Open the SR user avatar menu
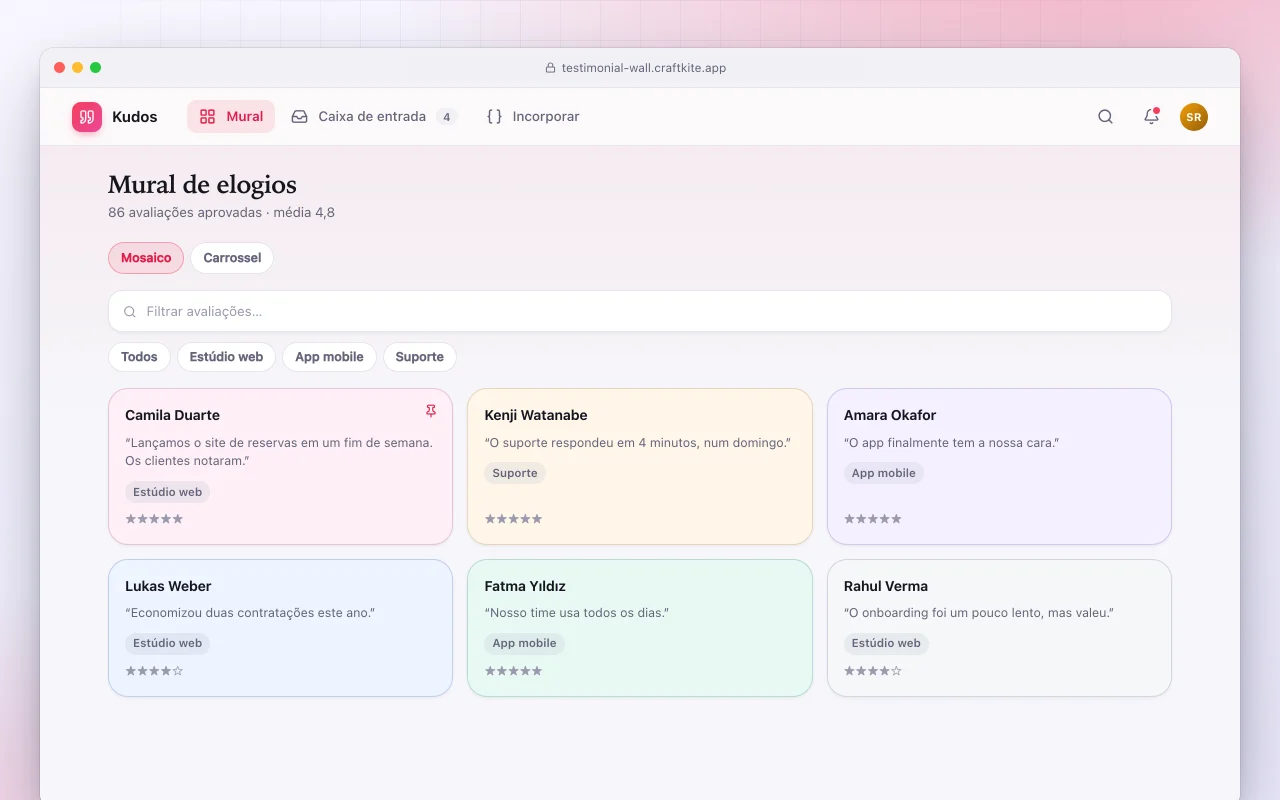The height and width of the screenshot is (800, 1280). [1194, 117]
